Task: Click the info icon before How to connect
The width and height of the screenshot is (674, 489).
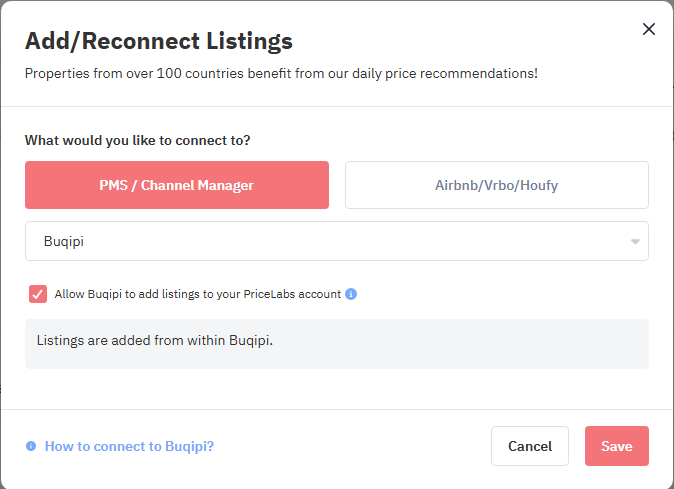Action: pos(31,446)
